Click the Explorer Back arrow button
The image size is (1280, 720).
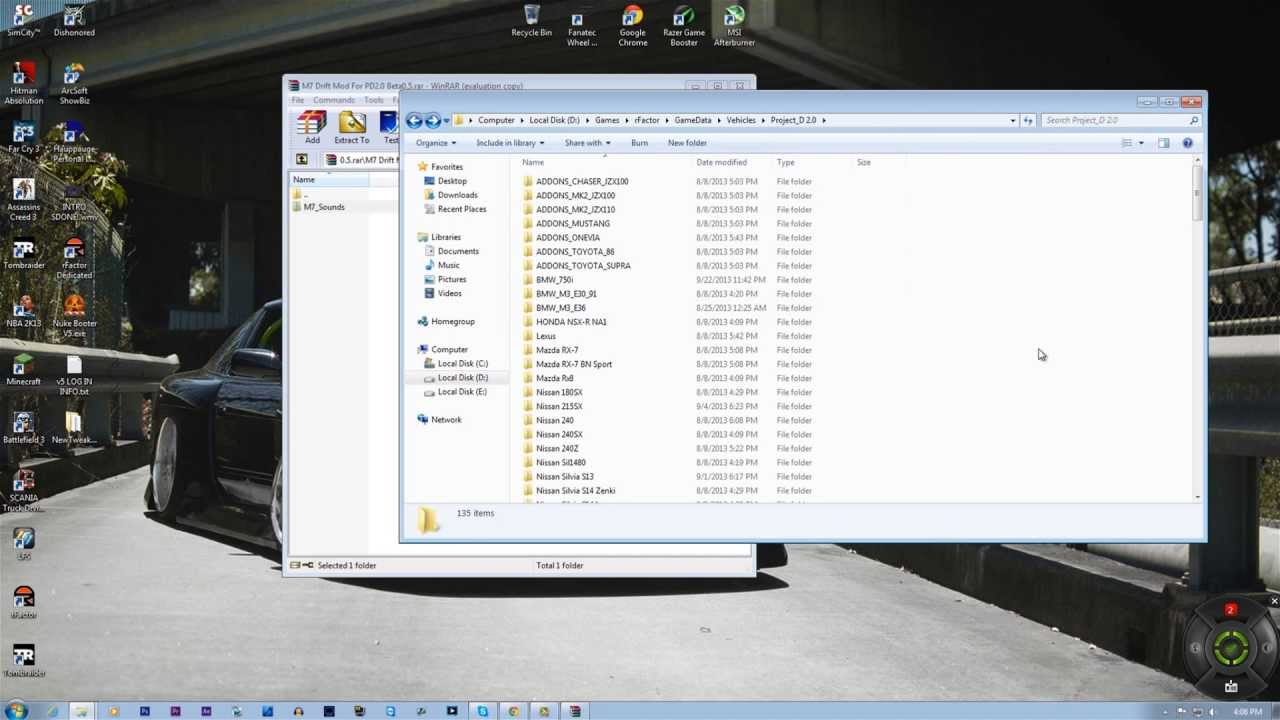tap(414, 121)
